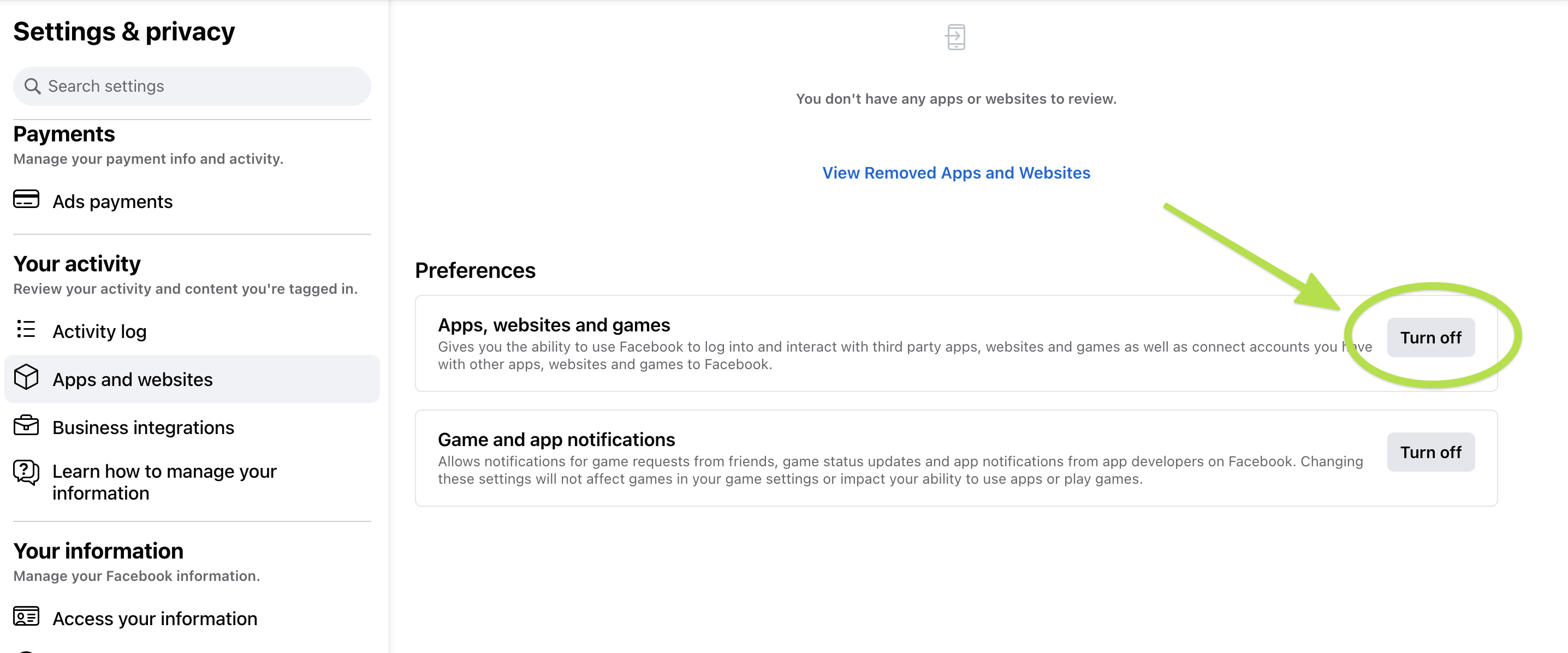The width and height of the screenshot is (1568, 653).
Task: Turn off Game and app notifications
Action: pyautogui.click(x=1430, y=452)
